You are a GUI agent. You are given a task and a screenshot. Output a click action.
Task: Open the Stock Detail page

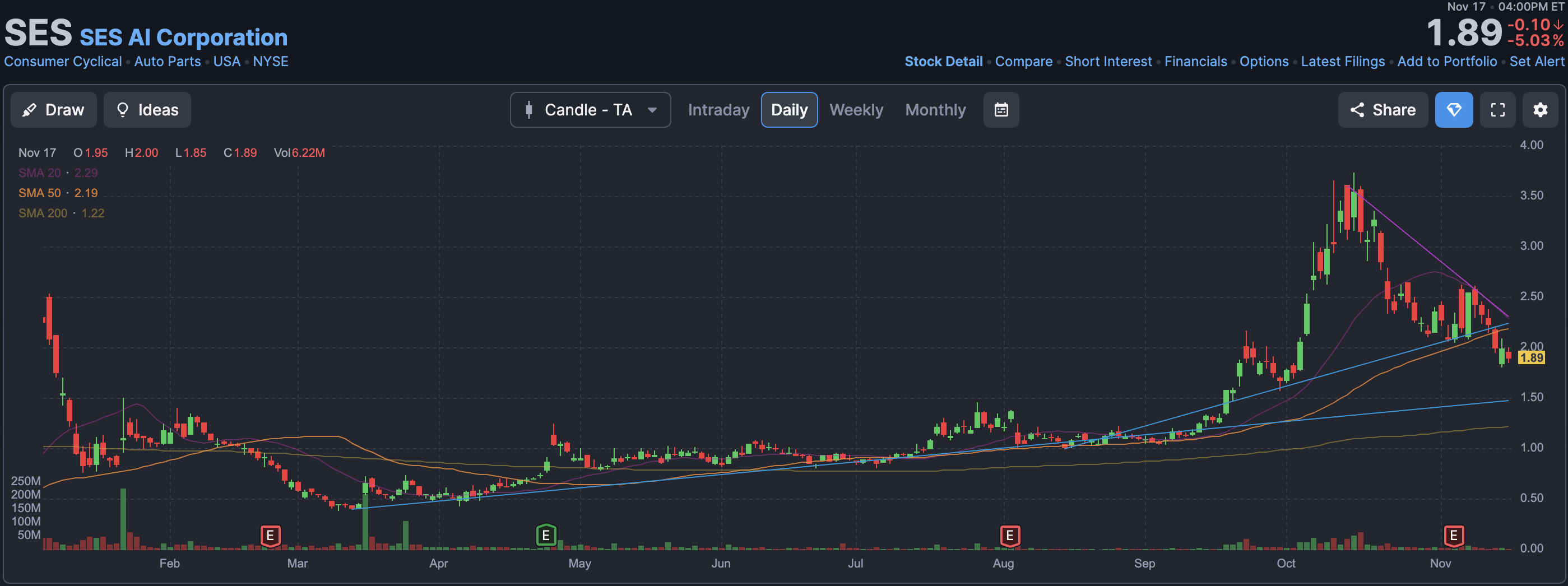[x=944, y=62]
